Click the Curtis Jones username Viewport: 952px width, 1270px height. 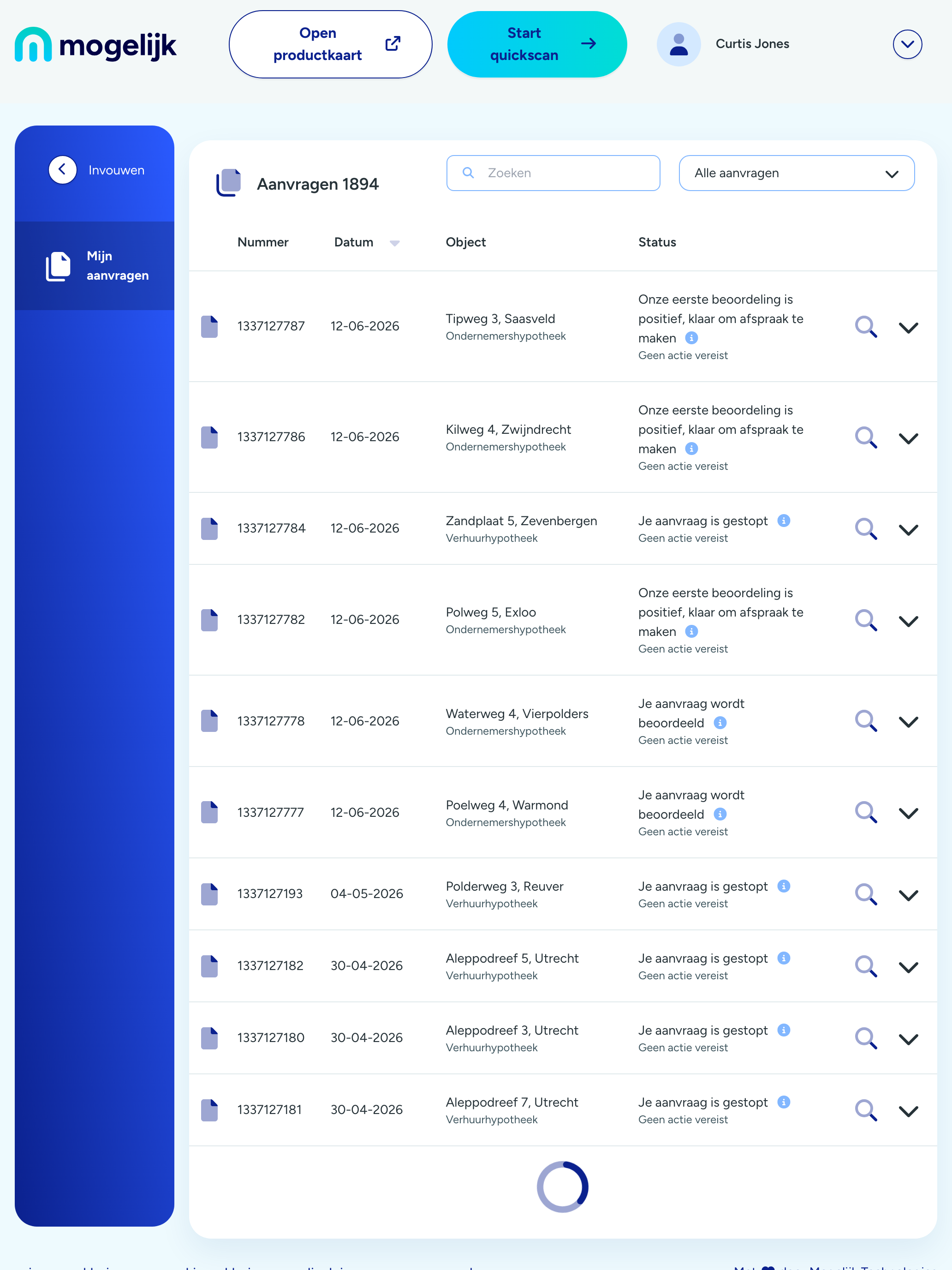coord(752,44)
